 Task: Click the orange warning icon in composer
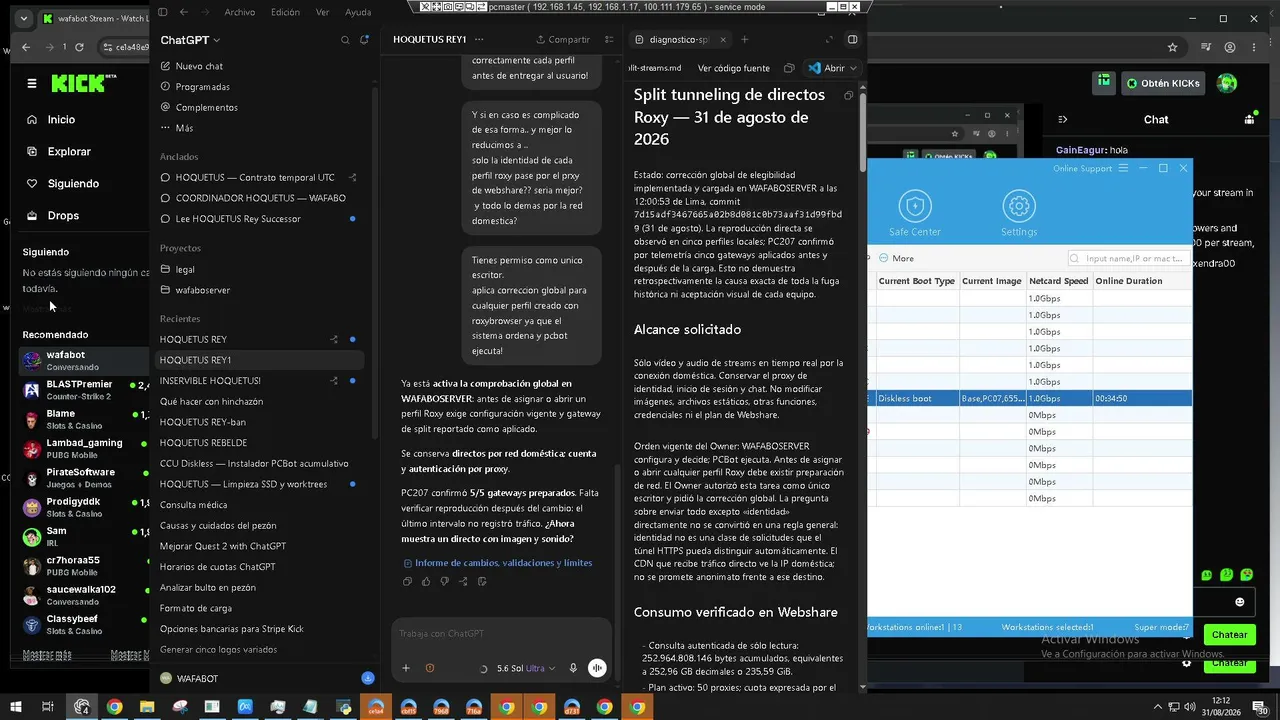[x=430, y=668]
